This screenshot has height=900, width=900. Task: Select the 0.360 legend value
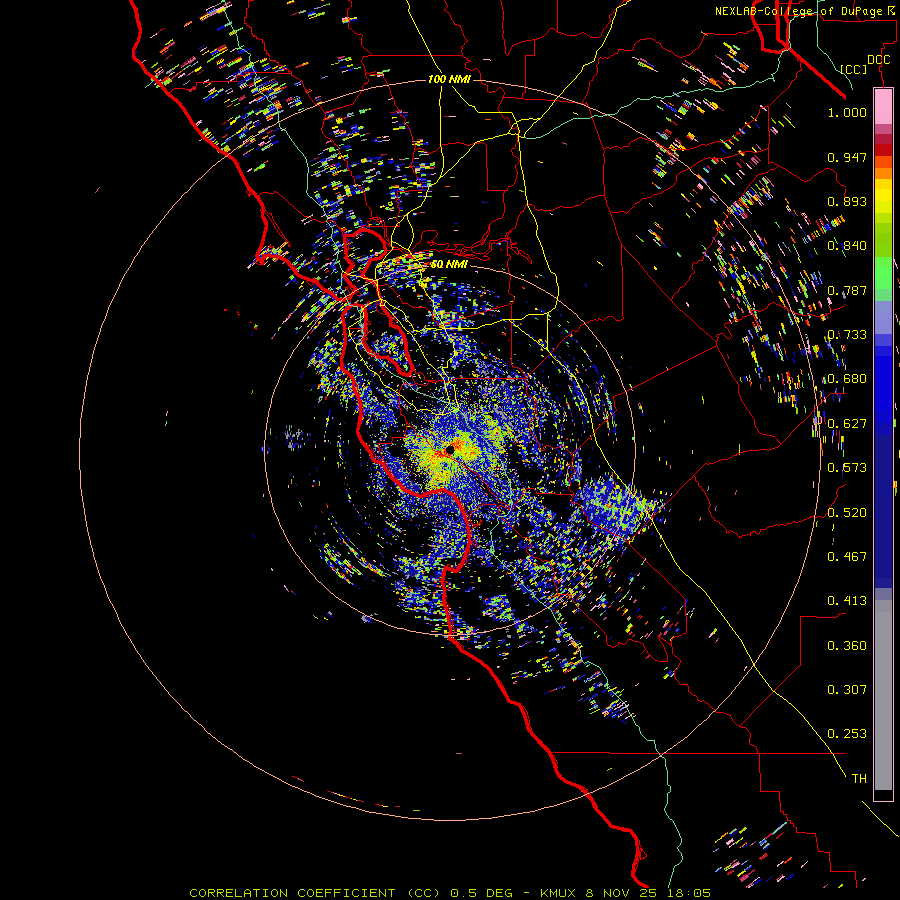pos(847,646)
